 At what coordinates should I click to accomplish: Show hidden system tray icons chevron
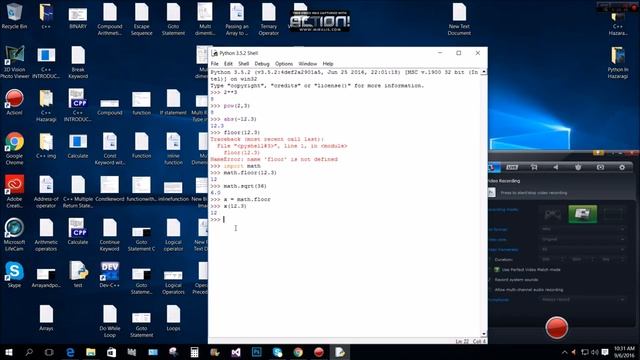click(x=564, y=352)
